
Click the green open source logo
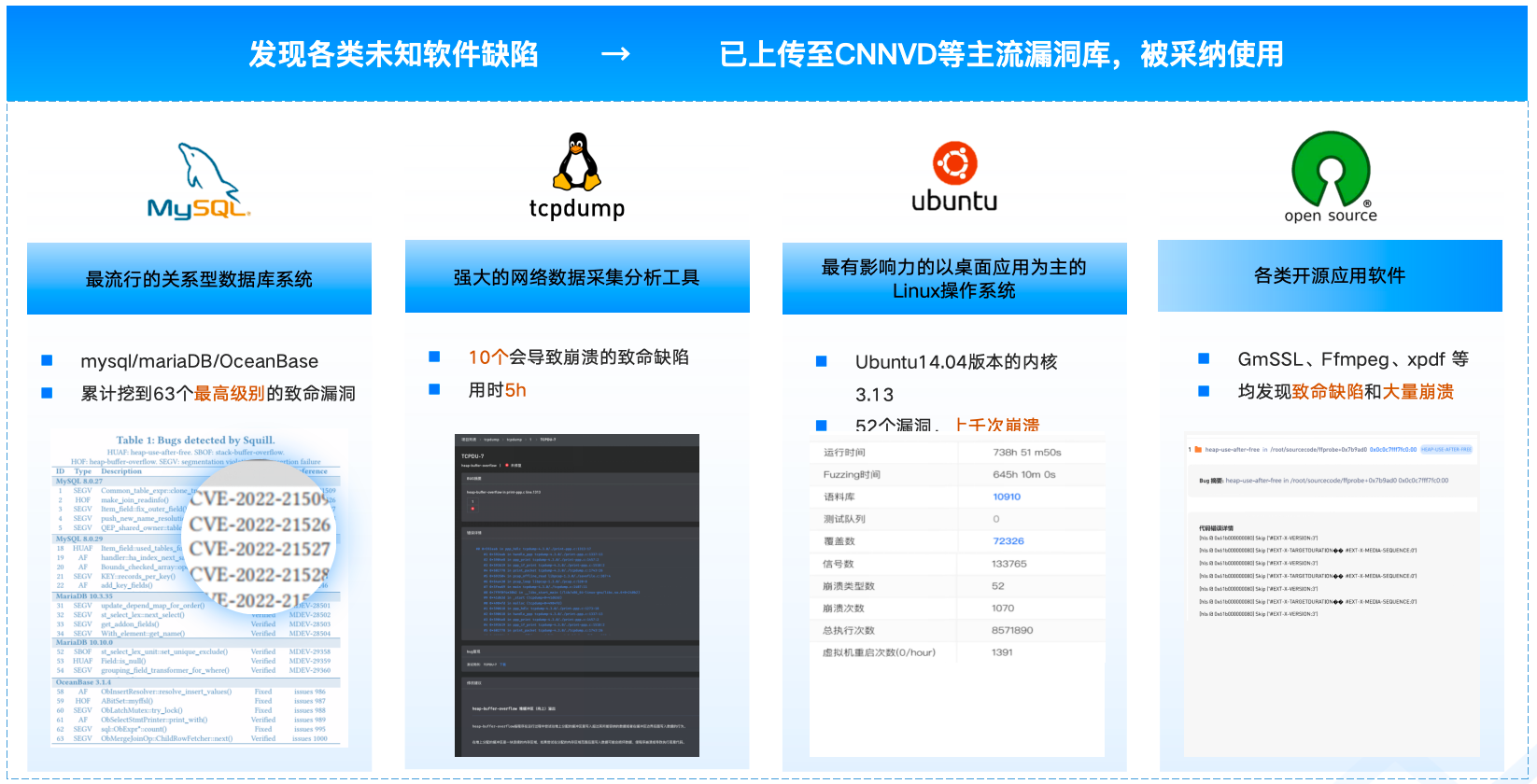click(x=1330, y=169)
